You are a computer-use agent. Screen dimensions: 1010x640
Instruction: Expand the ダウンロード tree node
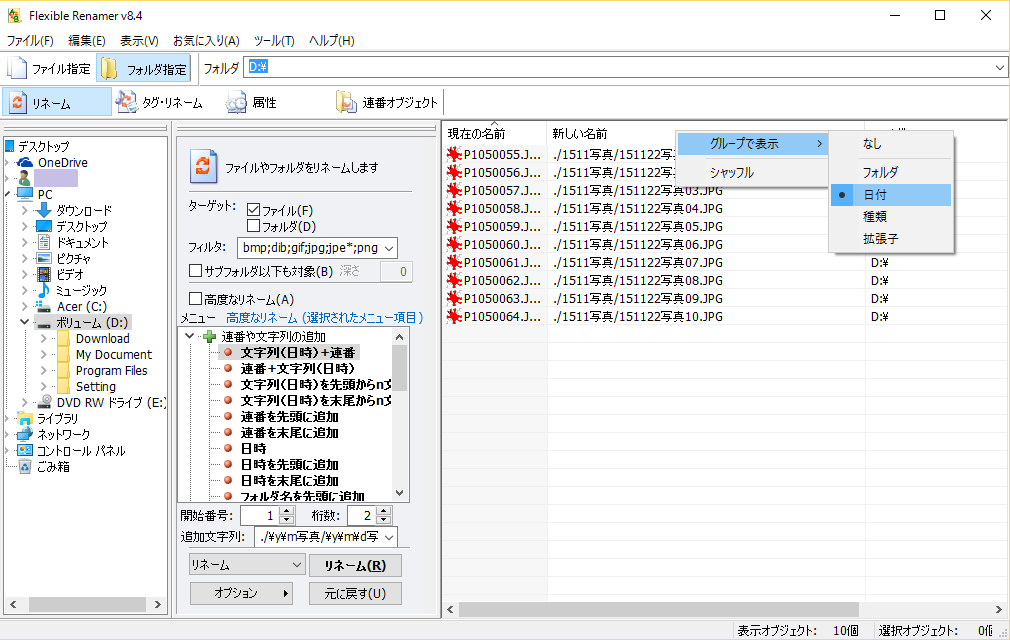point(24,210)
